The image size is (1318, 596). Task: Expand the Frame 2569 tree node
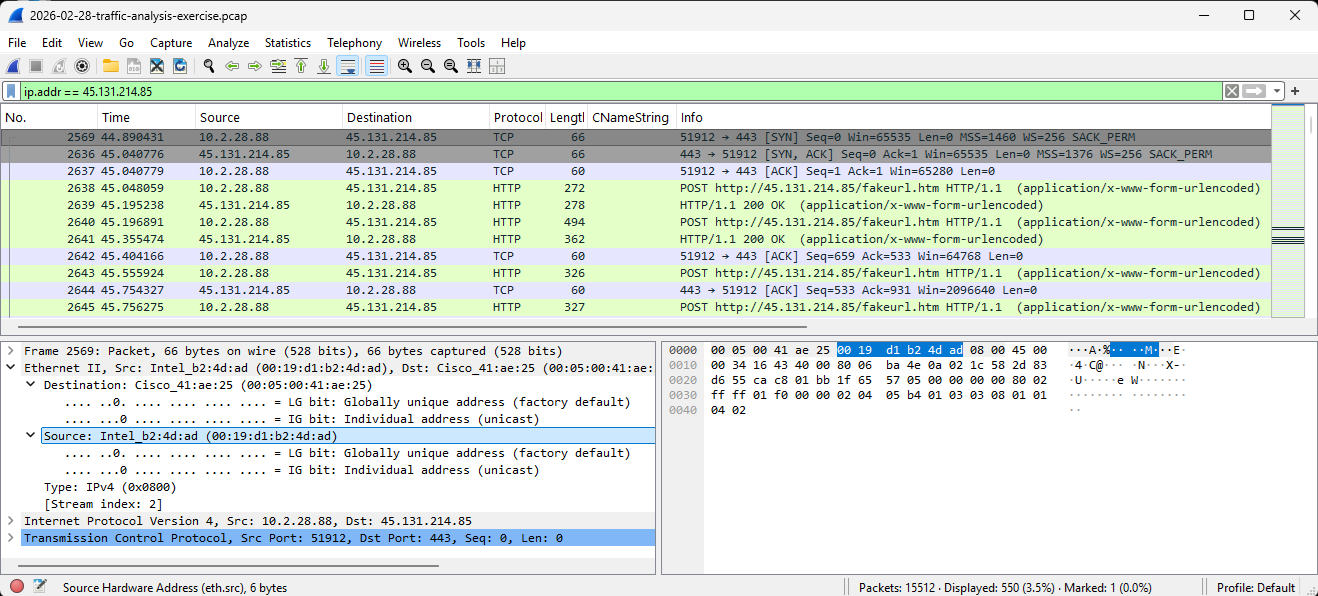pos(11,351)
